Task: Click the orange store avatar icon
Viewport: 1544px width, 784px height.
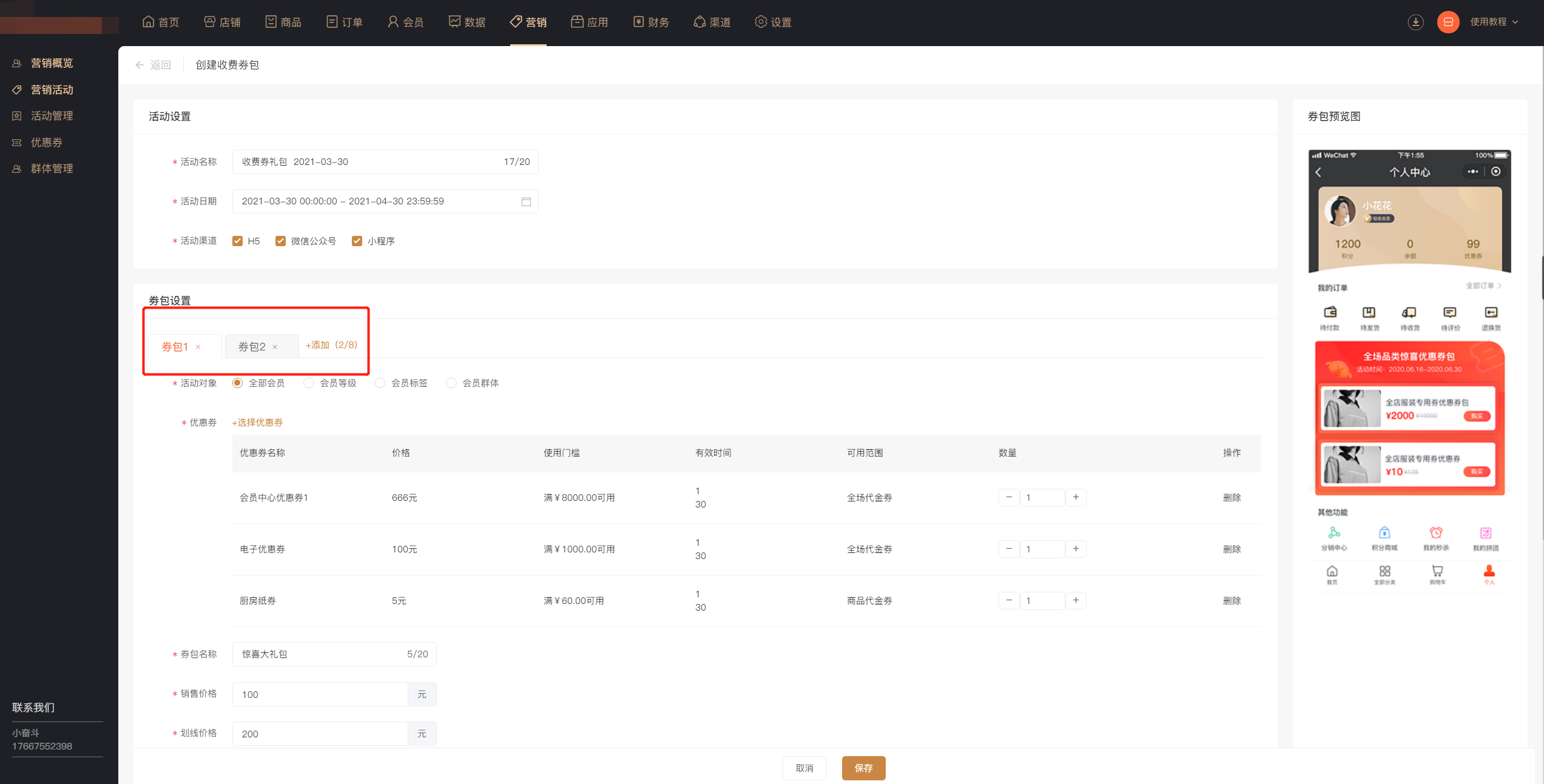Action: [1448, 22]
